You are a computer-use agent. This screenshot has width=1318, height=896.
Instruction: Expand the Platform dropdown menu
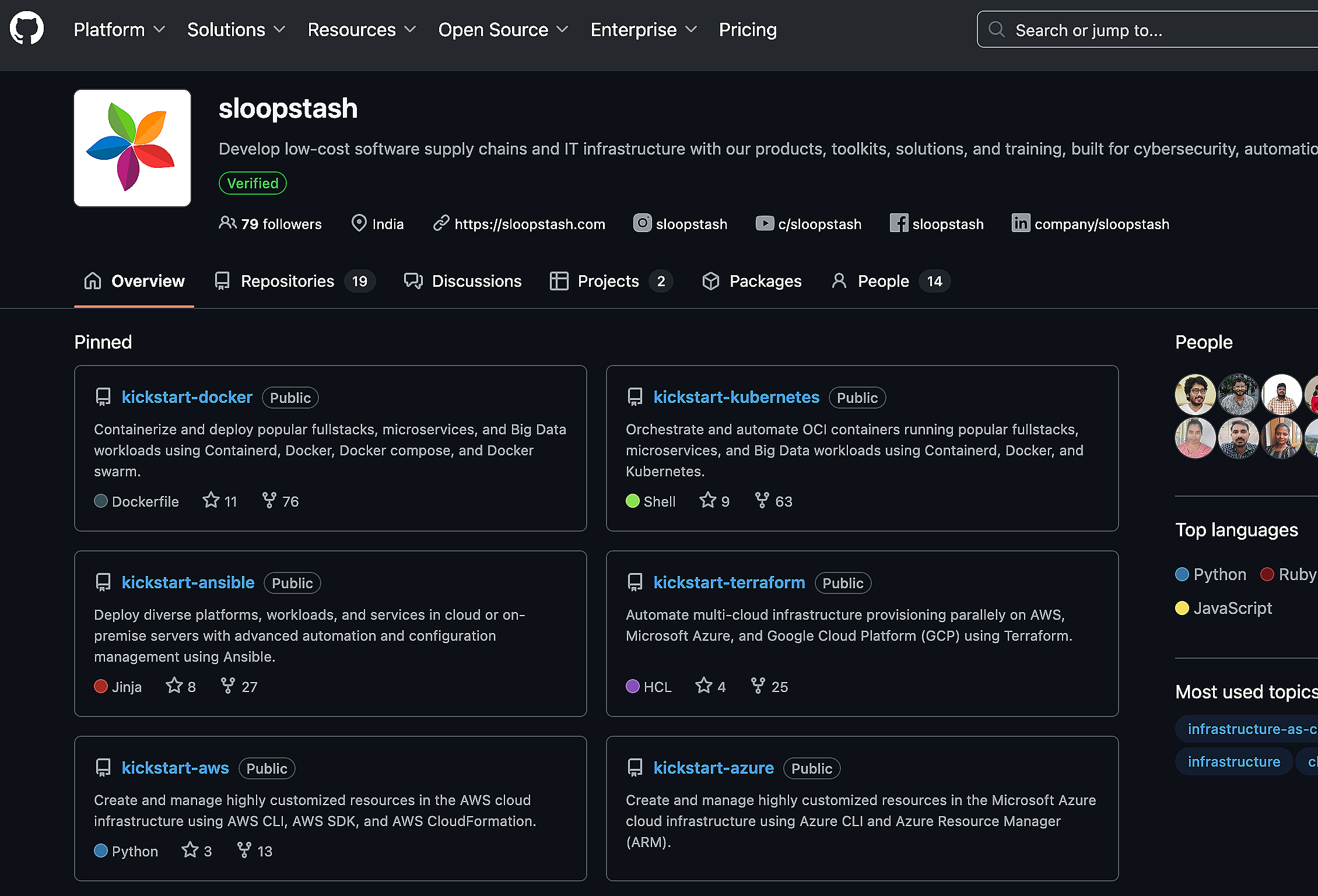pyautogui.click(x=119, y=30)
